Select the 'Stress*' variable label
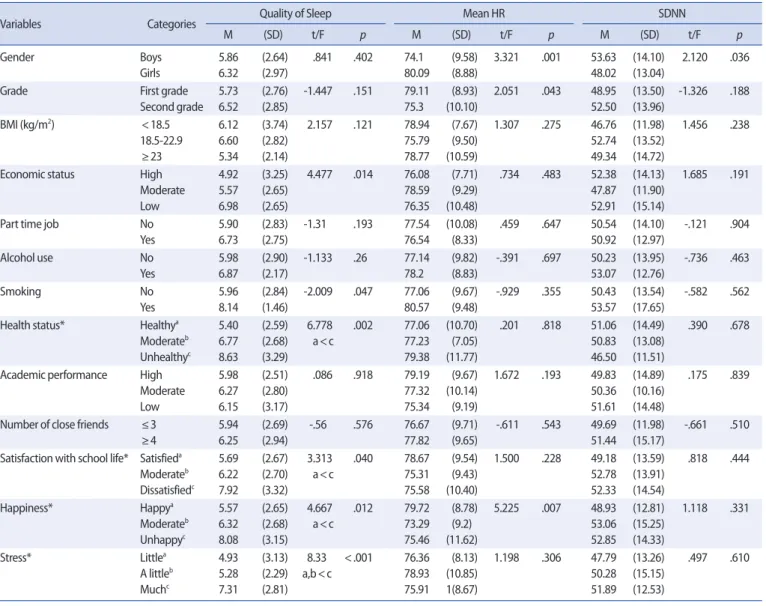The width and height of the screenshot is (766, 606). click(16, 558)
